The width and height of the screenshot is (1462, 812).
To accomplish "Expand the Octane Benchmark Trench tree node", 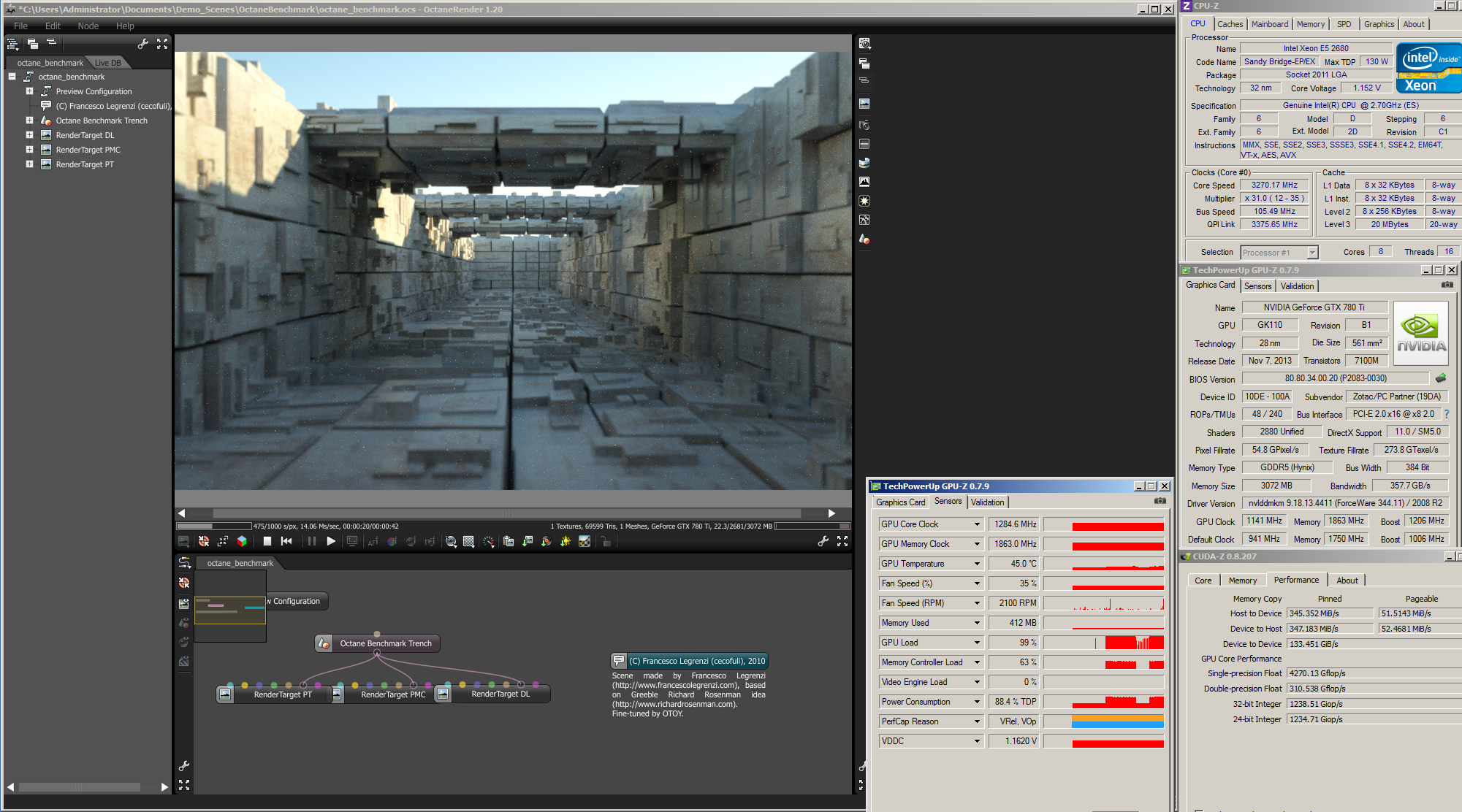I will tap(29, 120).
